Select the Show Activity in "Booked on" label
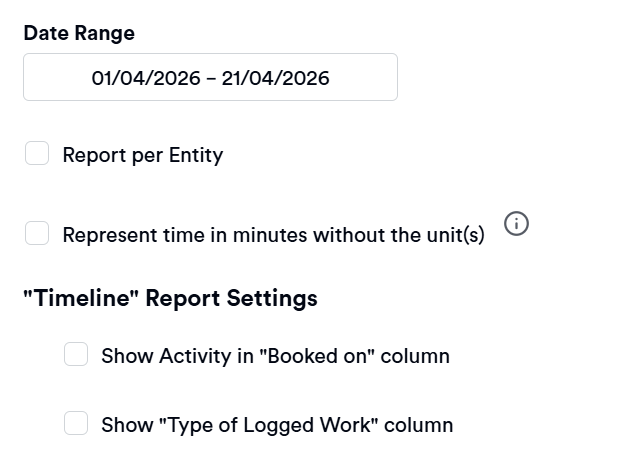 pyautogui.click(x=275, y=356)
